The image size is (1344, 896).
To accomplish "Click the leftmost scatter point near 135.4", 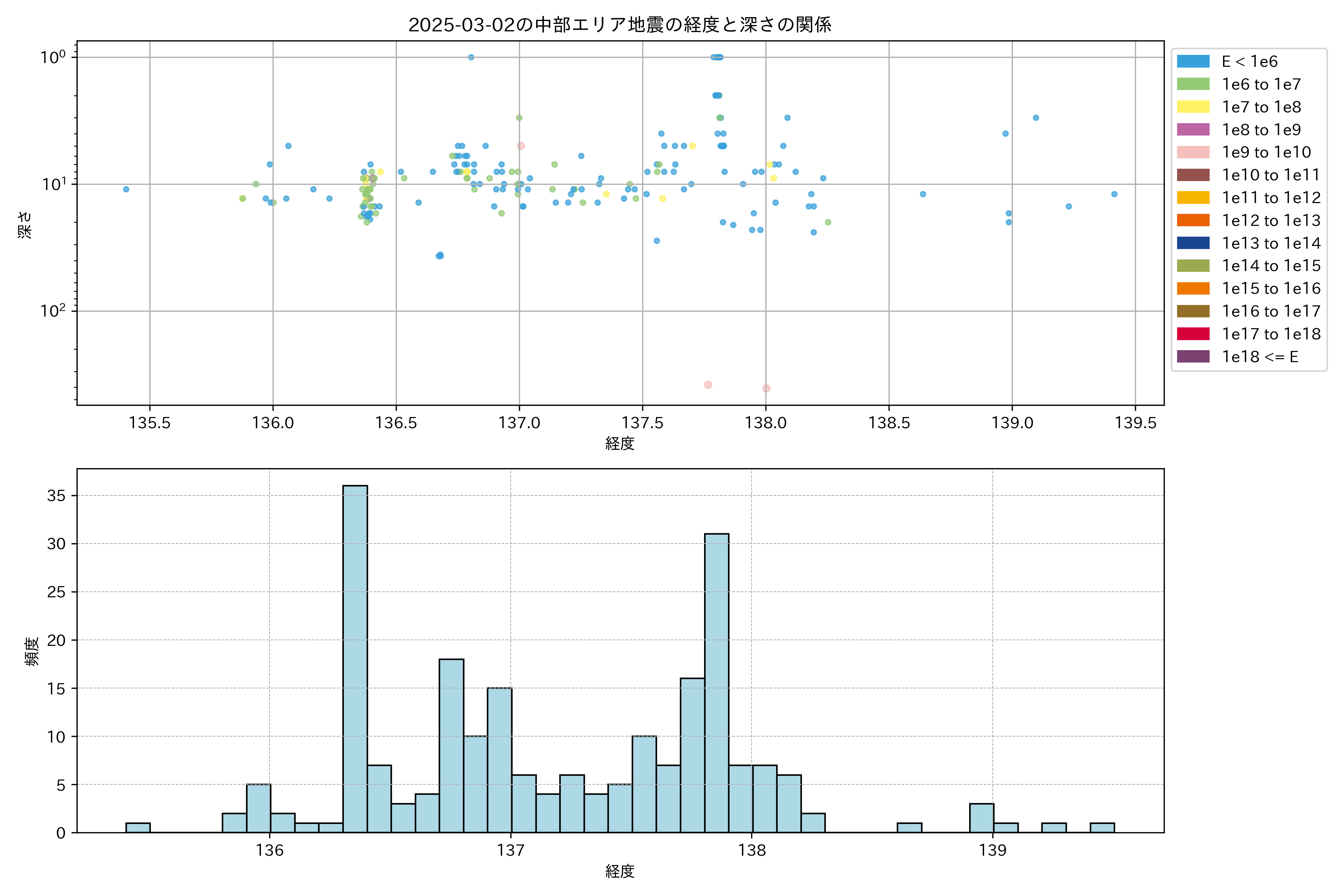I will tap(126, 189).
